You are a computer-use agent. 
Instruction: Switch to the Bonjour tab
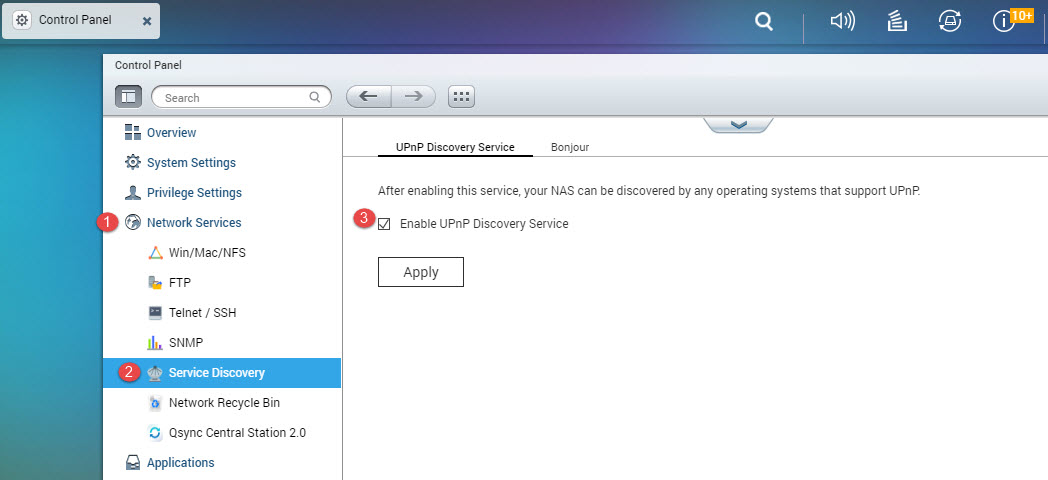pyautogui.click(x=569, y=147)
